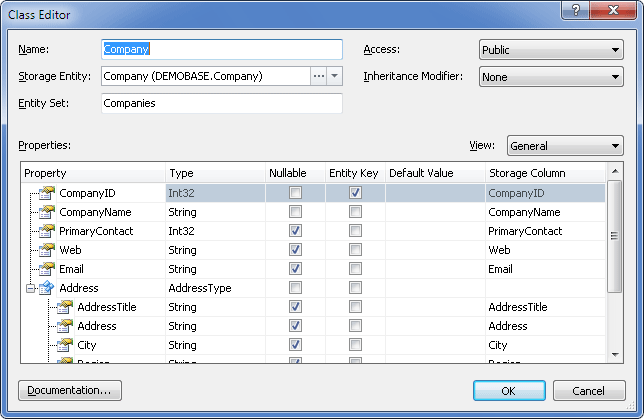Click the Storage Column header

tap(545, 173)
